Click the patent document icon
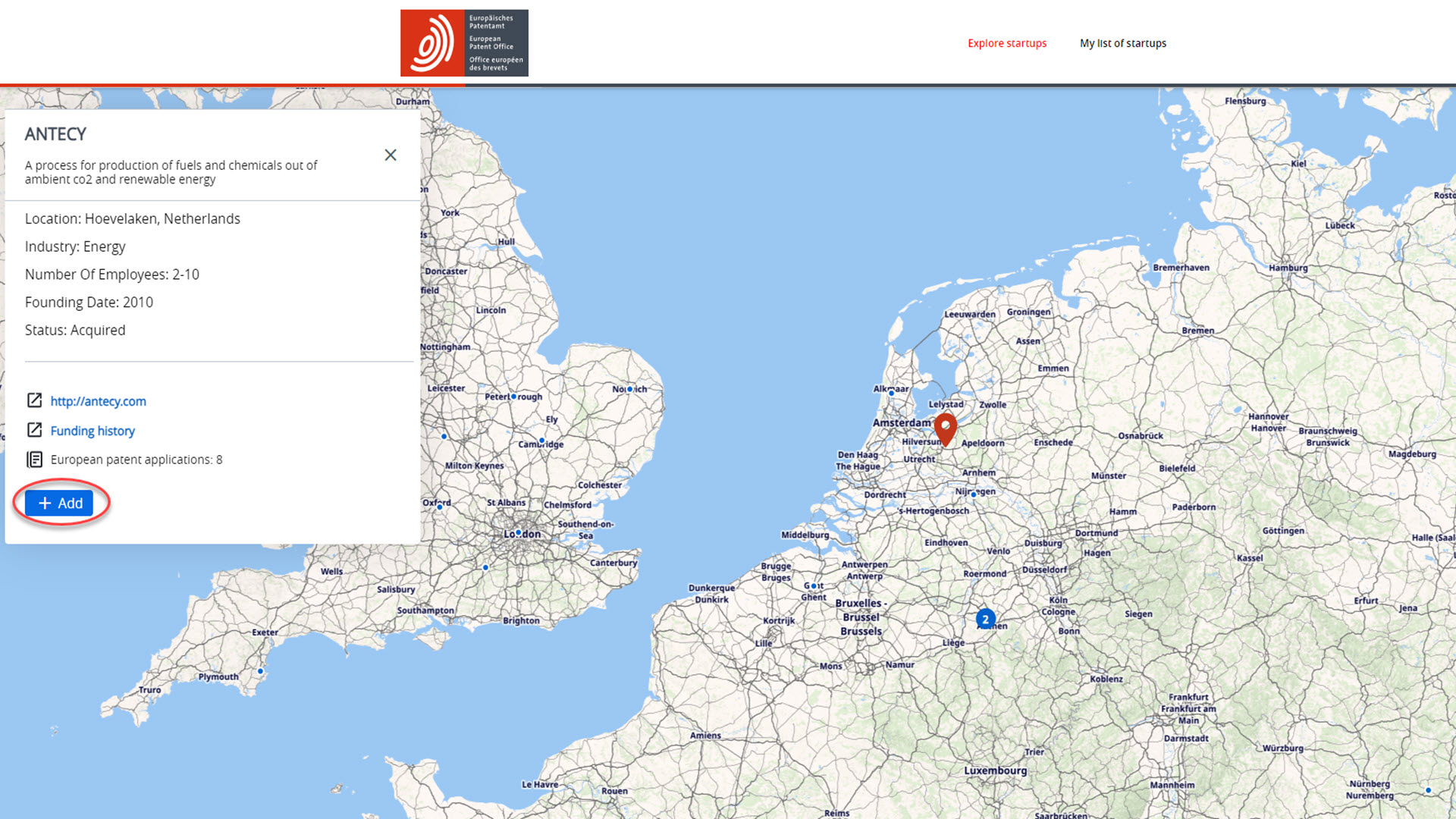 click(34, 460)
